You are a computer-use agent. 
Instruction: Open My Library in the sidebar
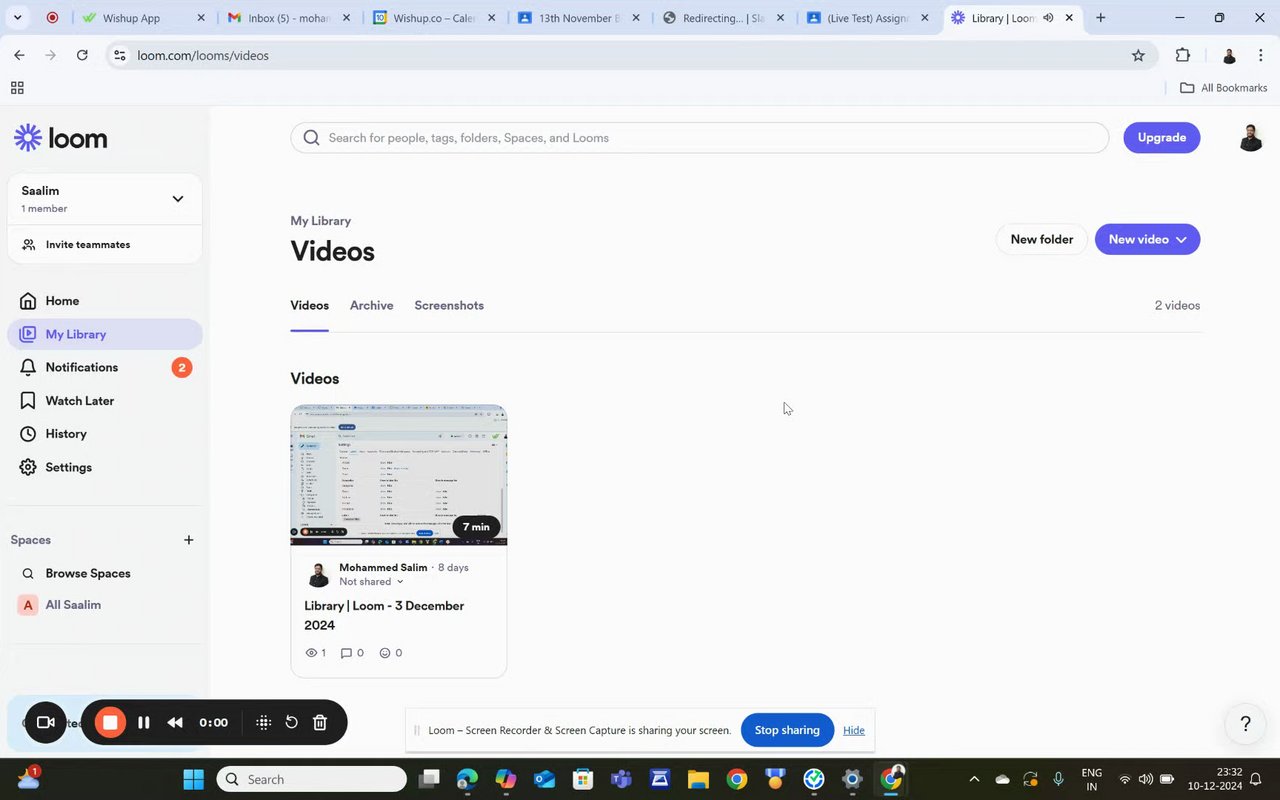105,334
